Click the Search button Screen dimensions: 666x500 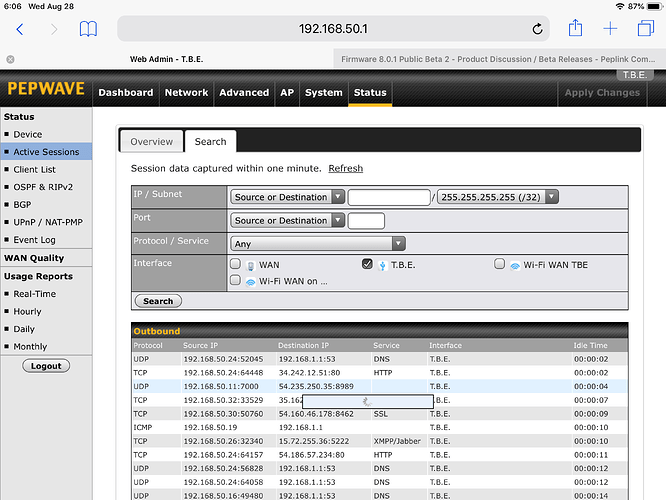[158, 300]
